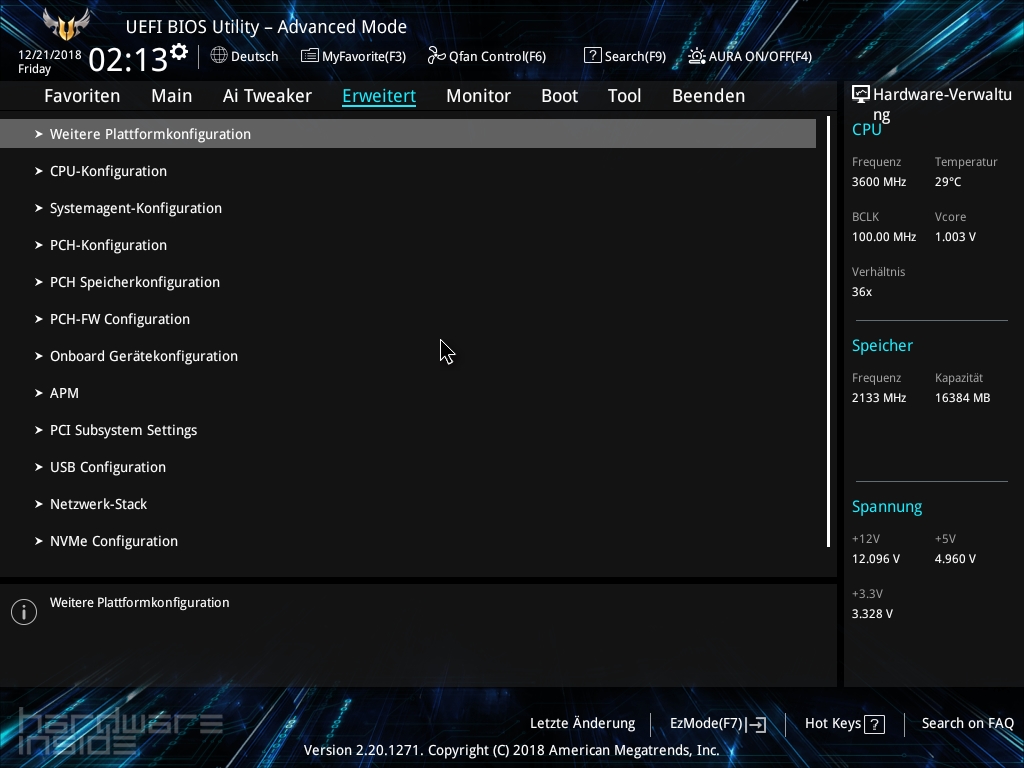Open NVMe Configuration submenu

coord(113,540)
